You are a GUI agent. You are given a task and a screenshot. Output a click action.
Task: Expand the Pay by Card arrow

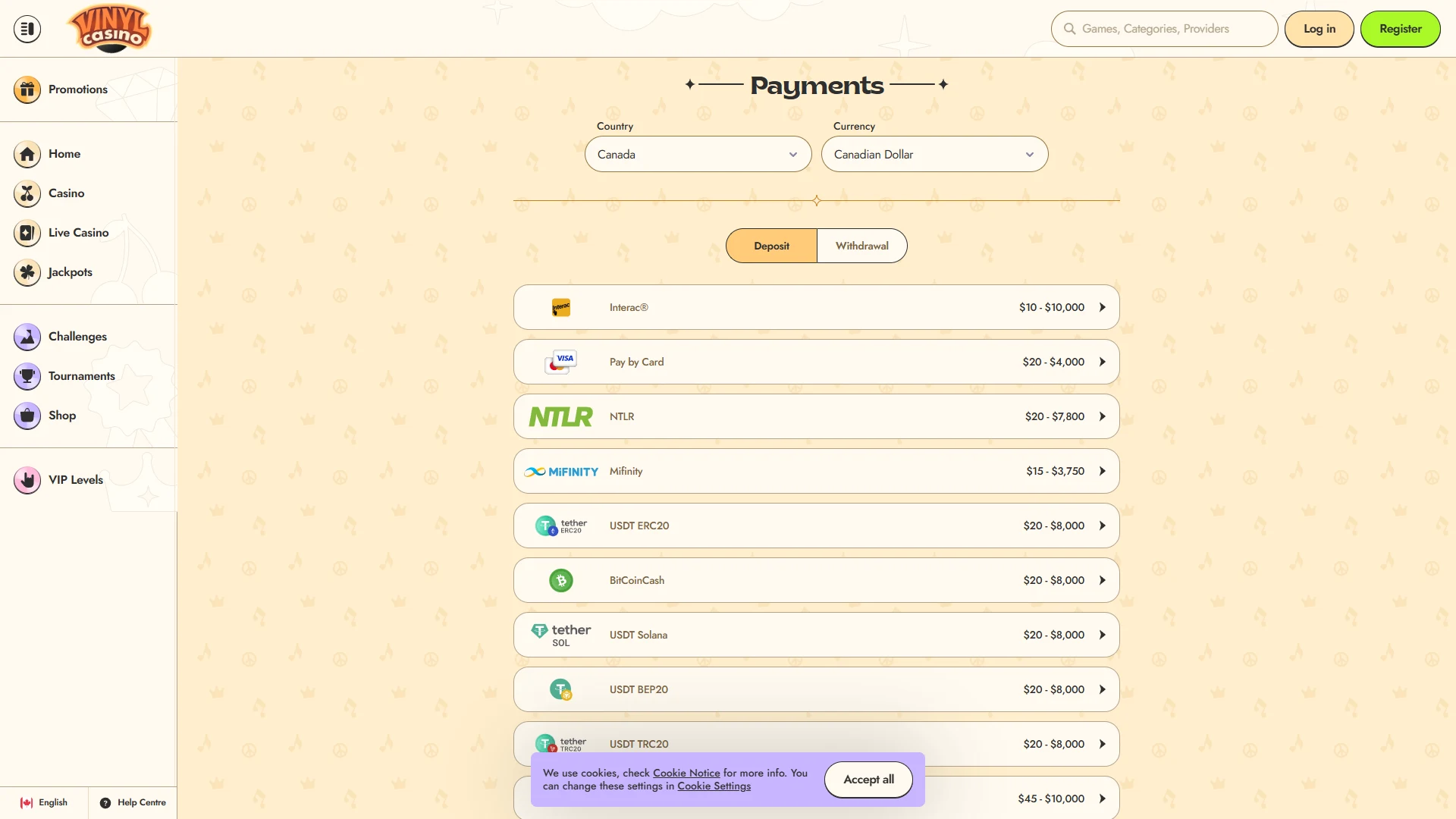tap(1103, 362)
